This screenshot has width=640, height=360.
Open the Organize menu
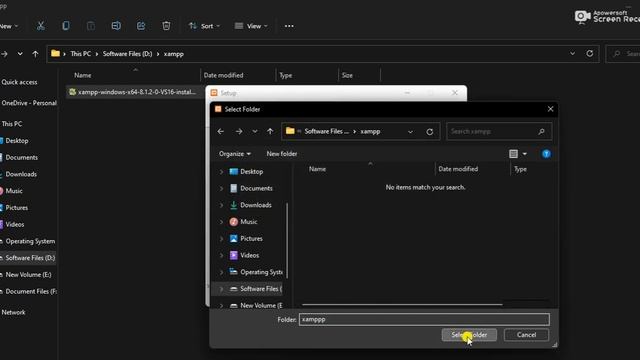[235, 154]
